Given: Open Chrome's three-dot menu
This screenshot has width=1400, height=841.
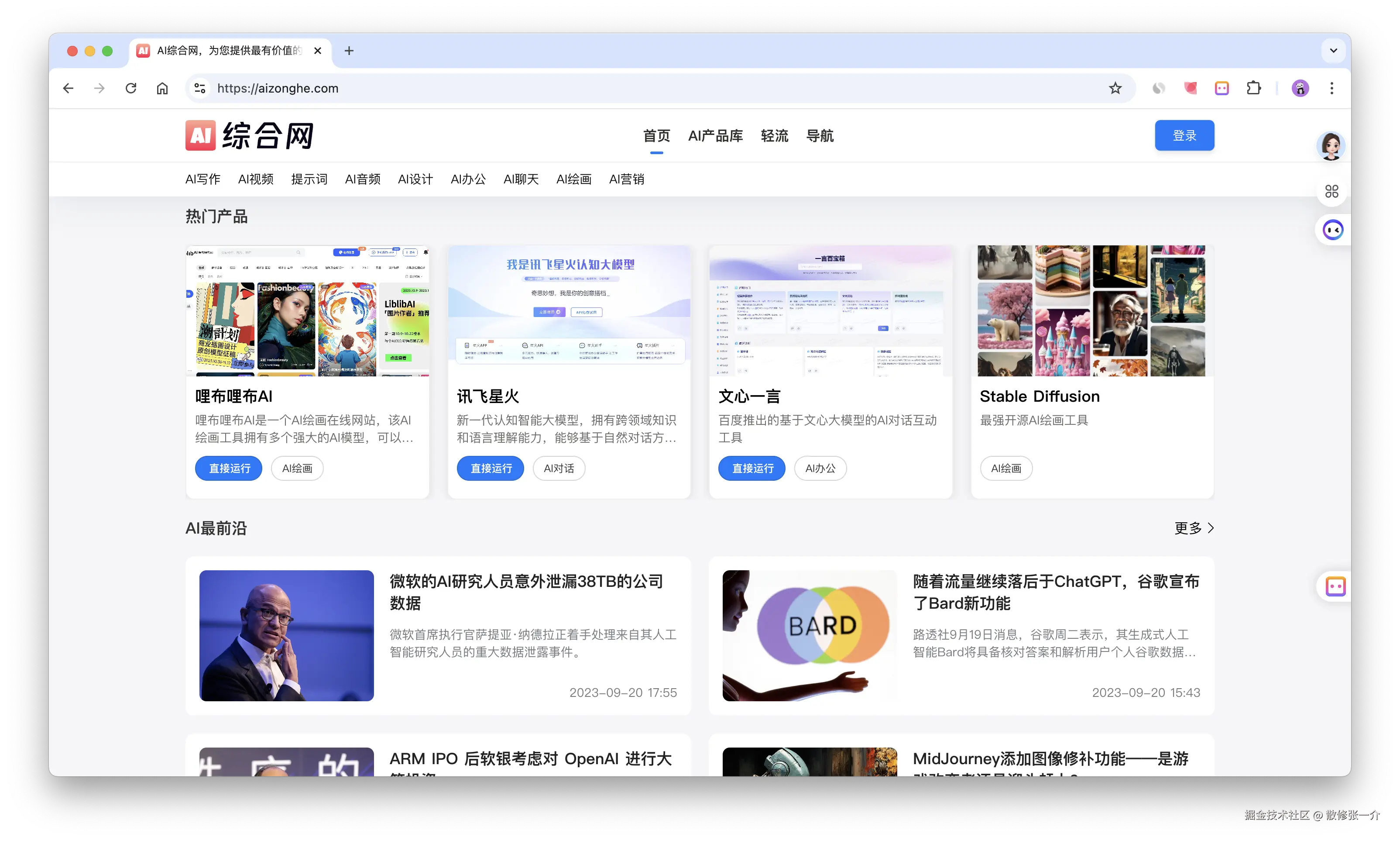Looking at the screenshot, I should [x=1332, y=88].
